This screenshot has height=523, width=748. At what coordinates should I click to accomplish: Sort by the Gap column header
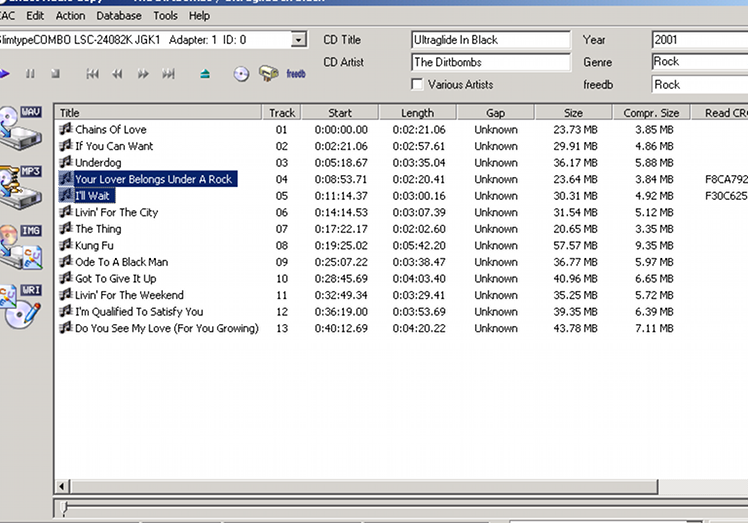pos(496,113)
